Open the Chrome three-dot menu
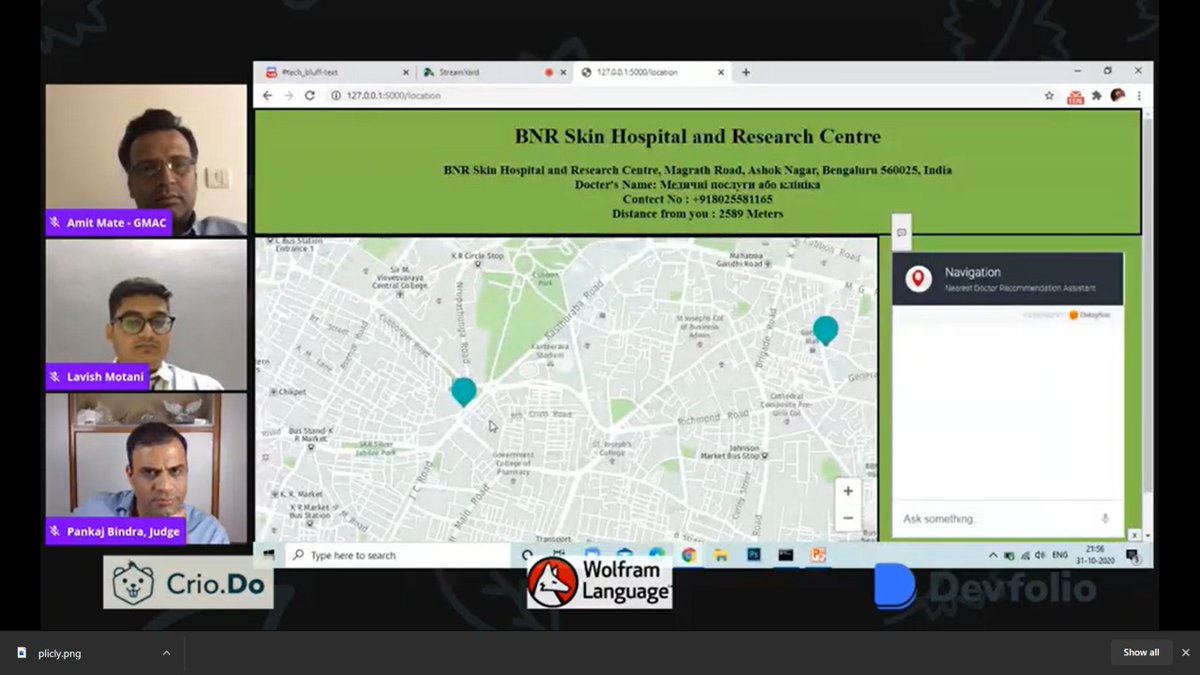This screenshot has width=1200, height=675. 1140,95
